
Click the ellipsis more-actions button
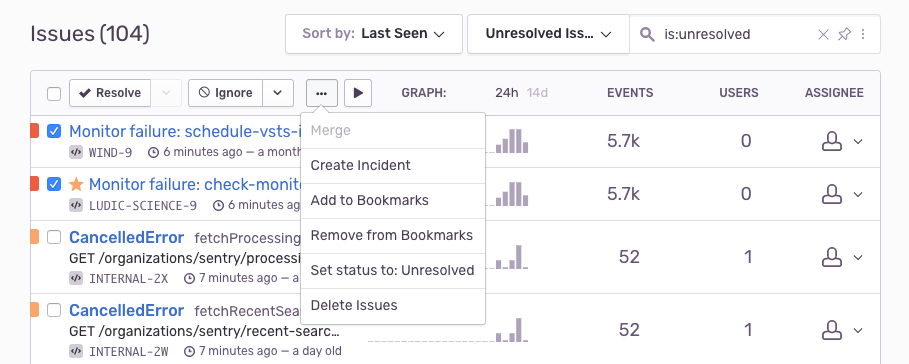pos(322,93)
